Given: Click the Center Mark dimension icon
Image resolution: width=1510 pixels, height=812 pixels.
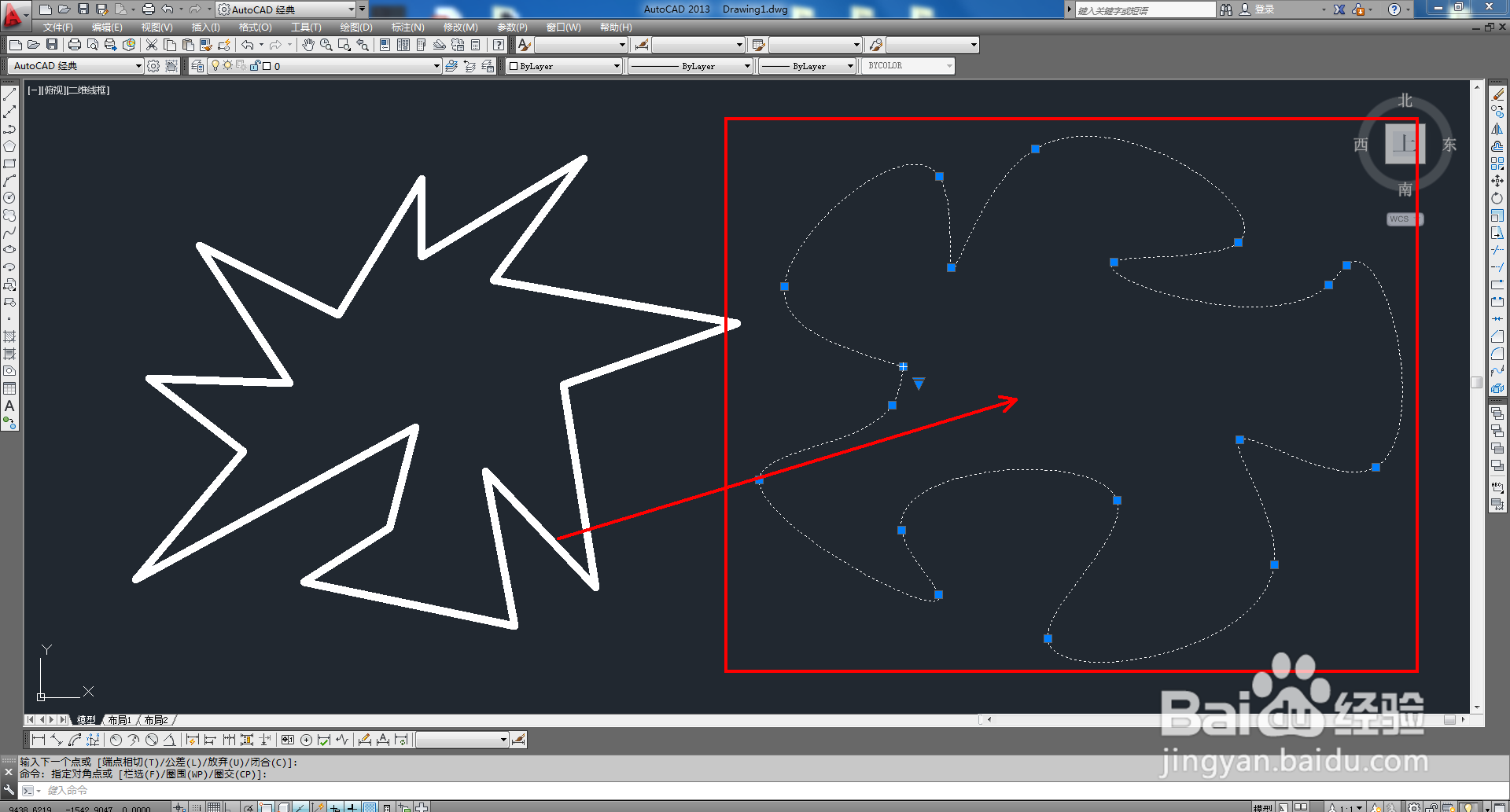Looking at the screenshot, I should (x=307, y=740).
